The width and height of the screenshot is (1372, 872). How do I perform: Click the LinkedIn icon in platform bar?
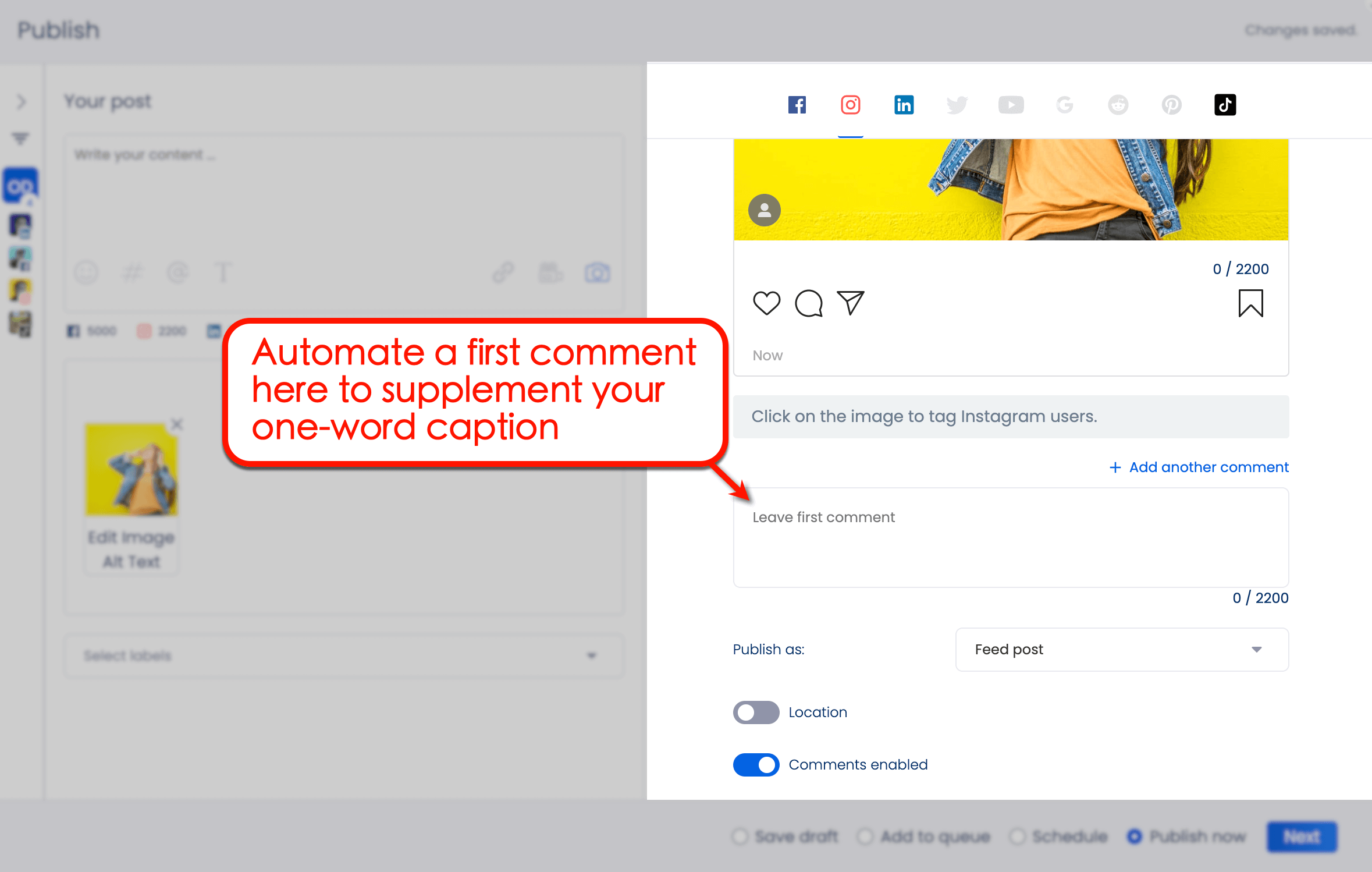(904, 104)
